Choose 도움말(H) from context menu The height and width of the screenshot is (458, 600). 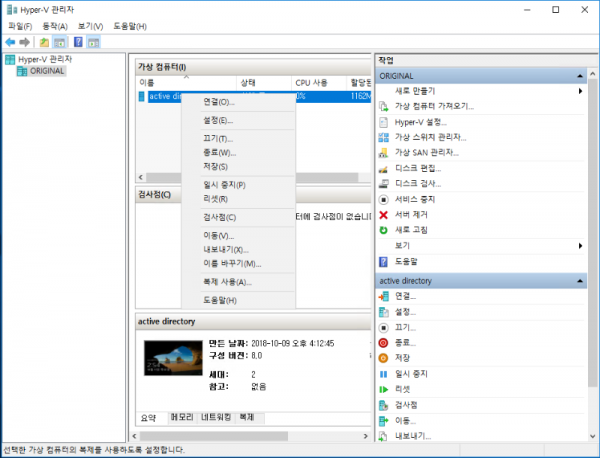238,300
